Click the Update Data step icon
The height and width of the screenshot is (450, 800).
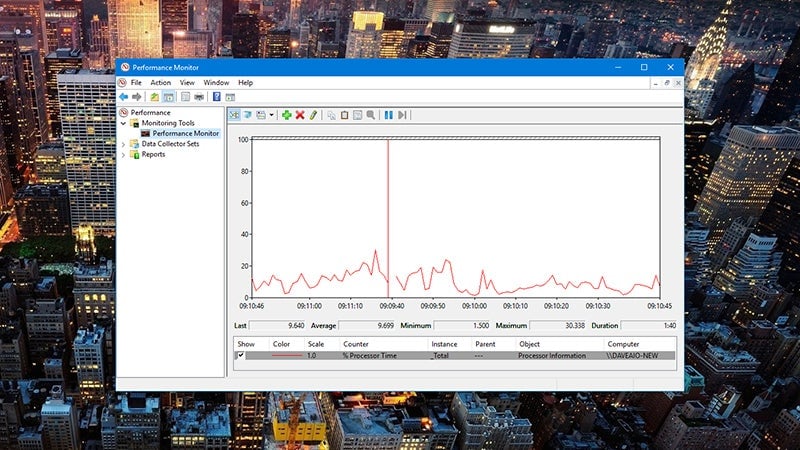[402, 115]
